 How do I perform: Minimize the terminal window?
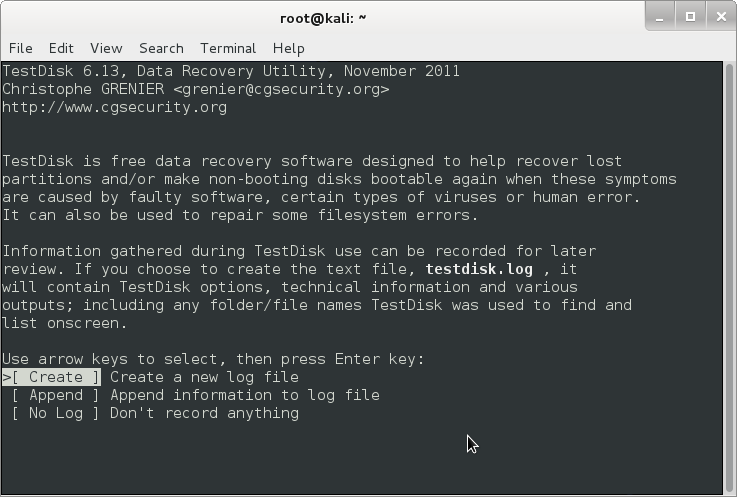tap(659, 17)
